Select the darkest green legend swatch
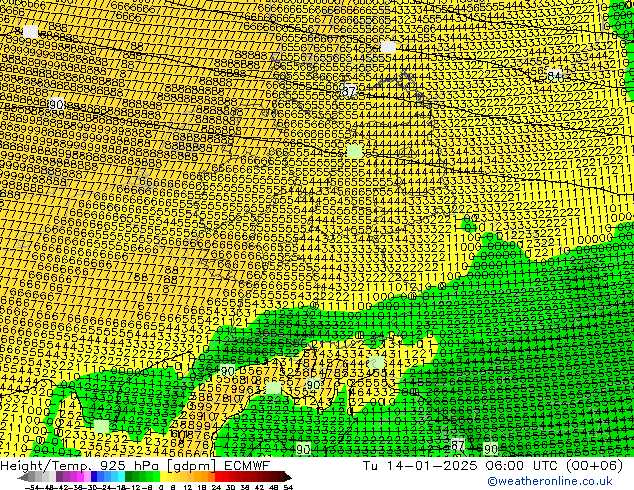Screen dimensions: 634x490 [128, 477]
